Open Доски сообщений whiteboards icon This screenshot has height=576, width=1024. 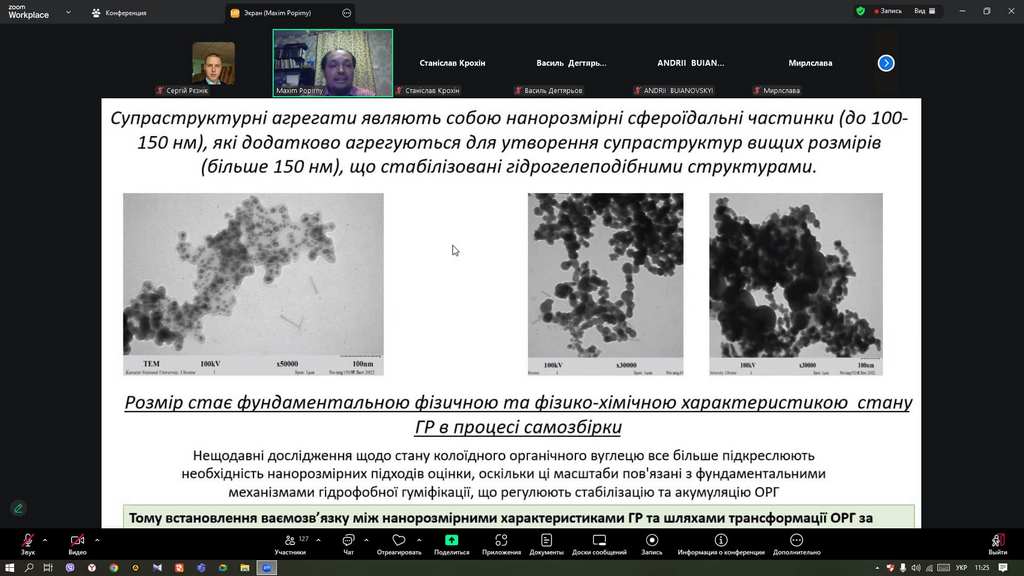[600, 541]
